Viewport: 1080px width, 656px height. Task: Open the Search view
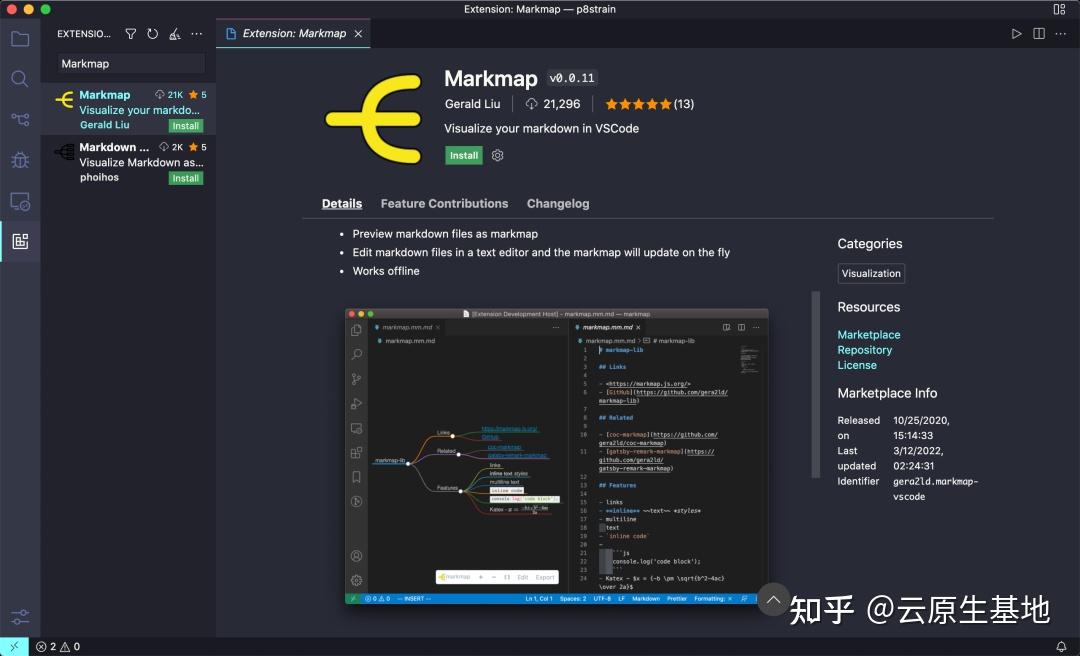coord(20,79)
